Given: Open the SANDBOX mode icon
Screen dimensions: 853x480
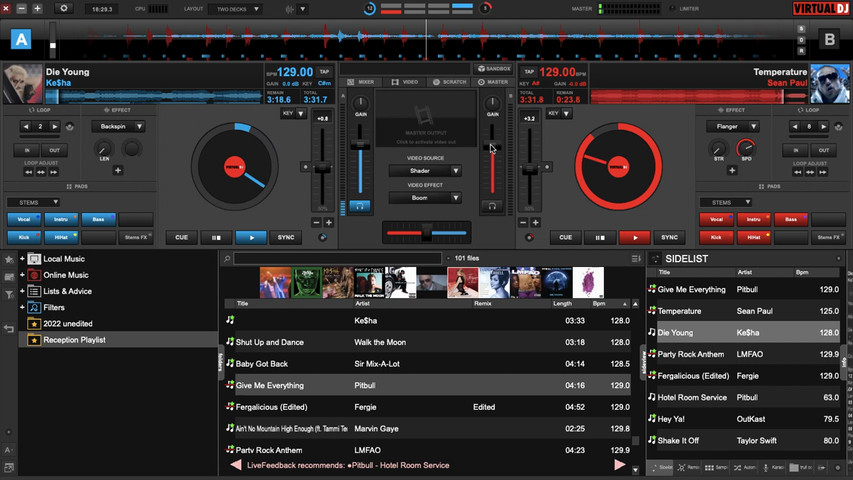Looking at the screenshot, I should tap(494, 69).
